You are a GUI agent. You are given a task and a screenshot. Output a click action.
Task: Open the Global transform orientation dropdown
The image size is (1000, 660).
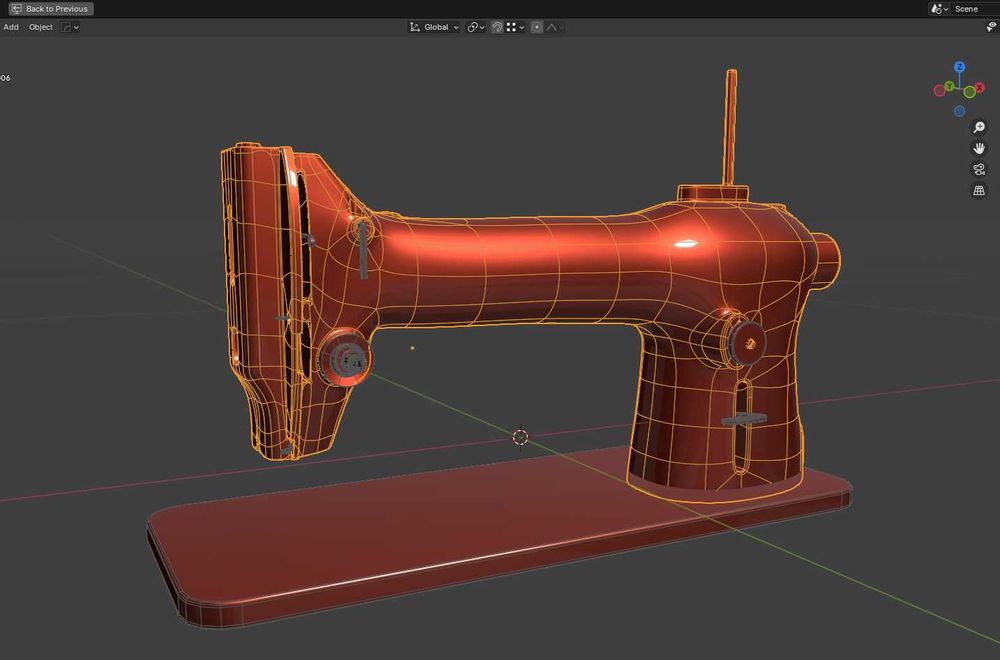tap(434, 27)
